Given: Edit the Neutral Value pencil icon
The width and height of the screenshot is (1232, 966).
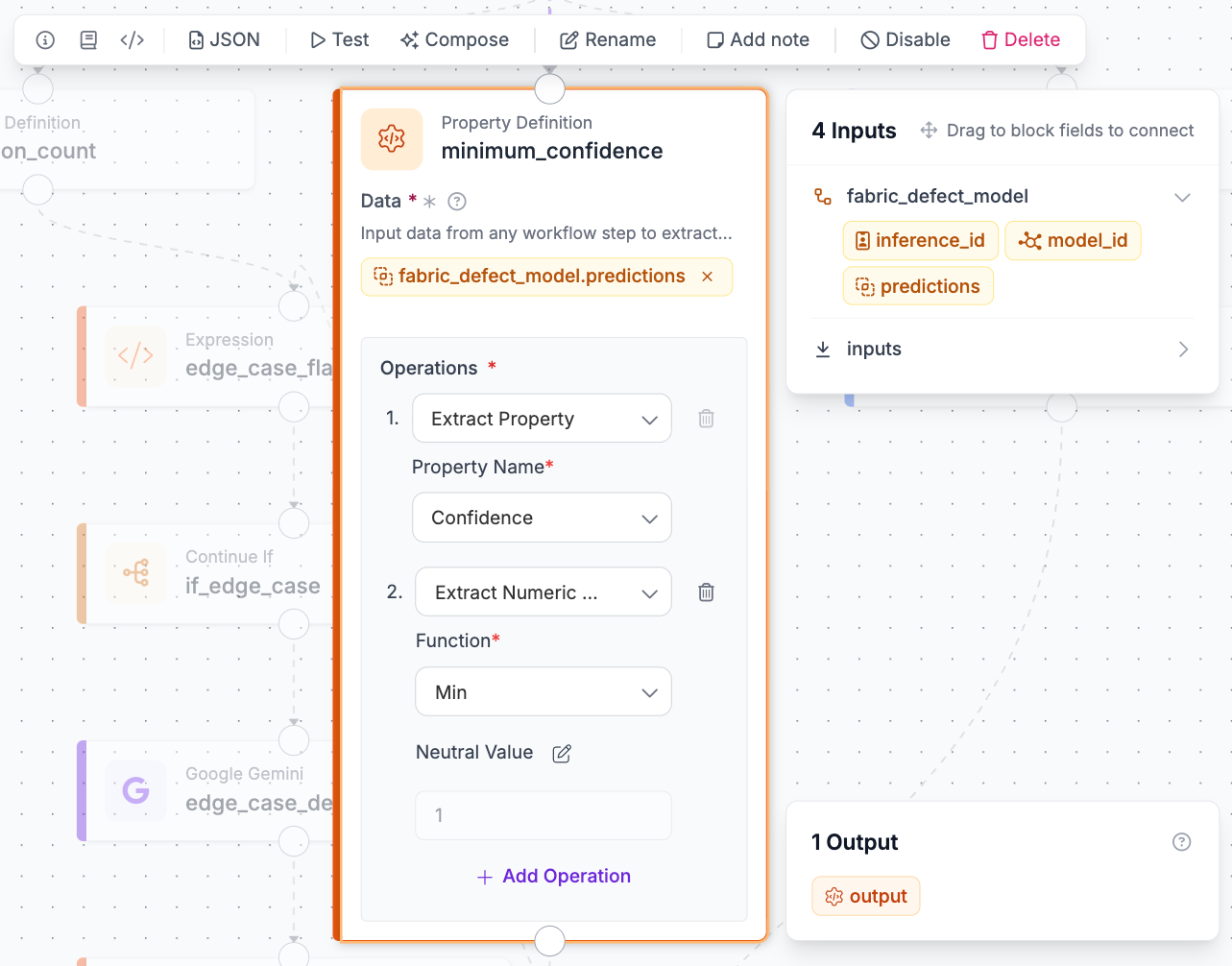Looking at the screenshot, I should [x=562, y=754].
